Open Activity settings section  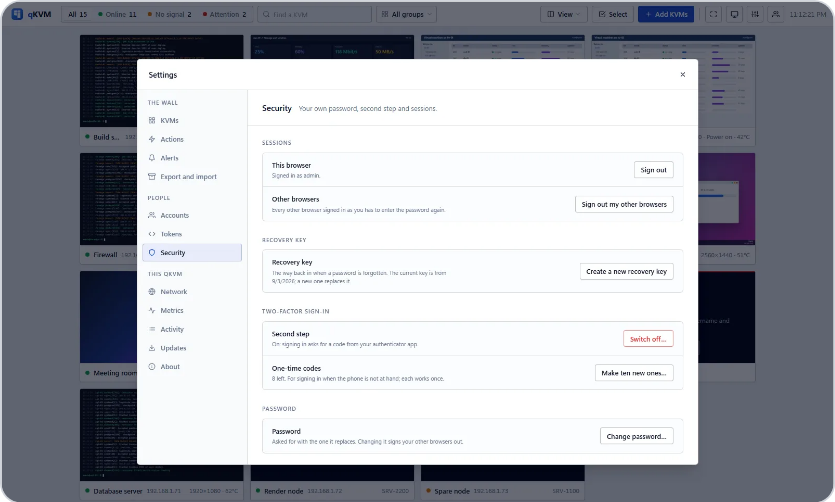click(192, 329)
